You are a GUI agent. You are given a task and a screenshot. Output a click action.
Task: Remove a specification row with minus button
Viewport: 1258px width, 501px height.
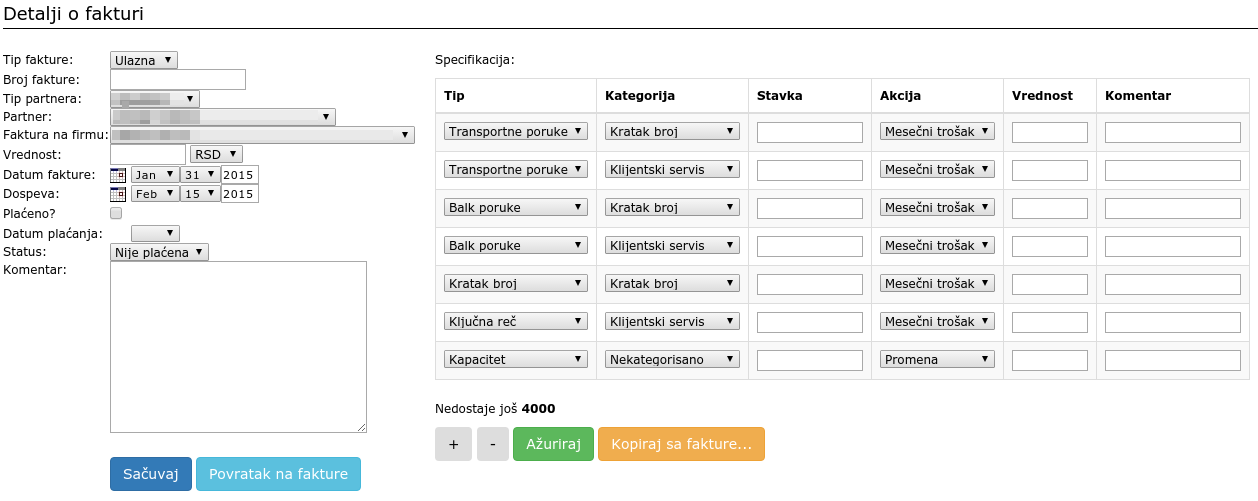(x=493, y=444)
